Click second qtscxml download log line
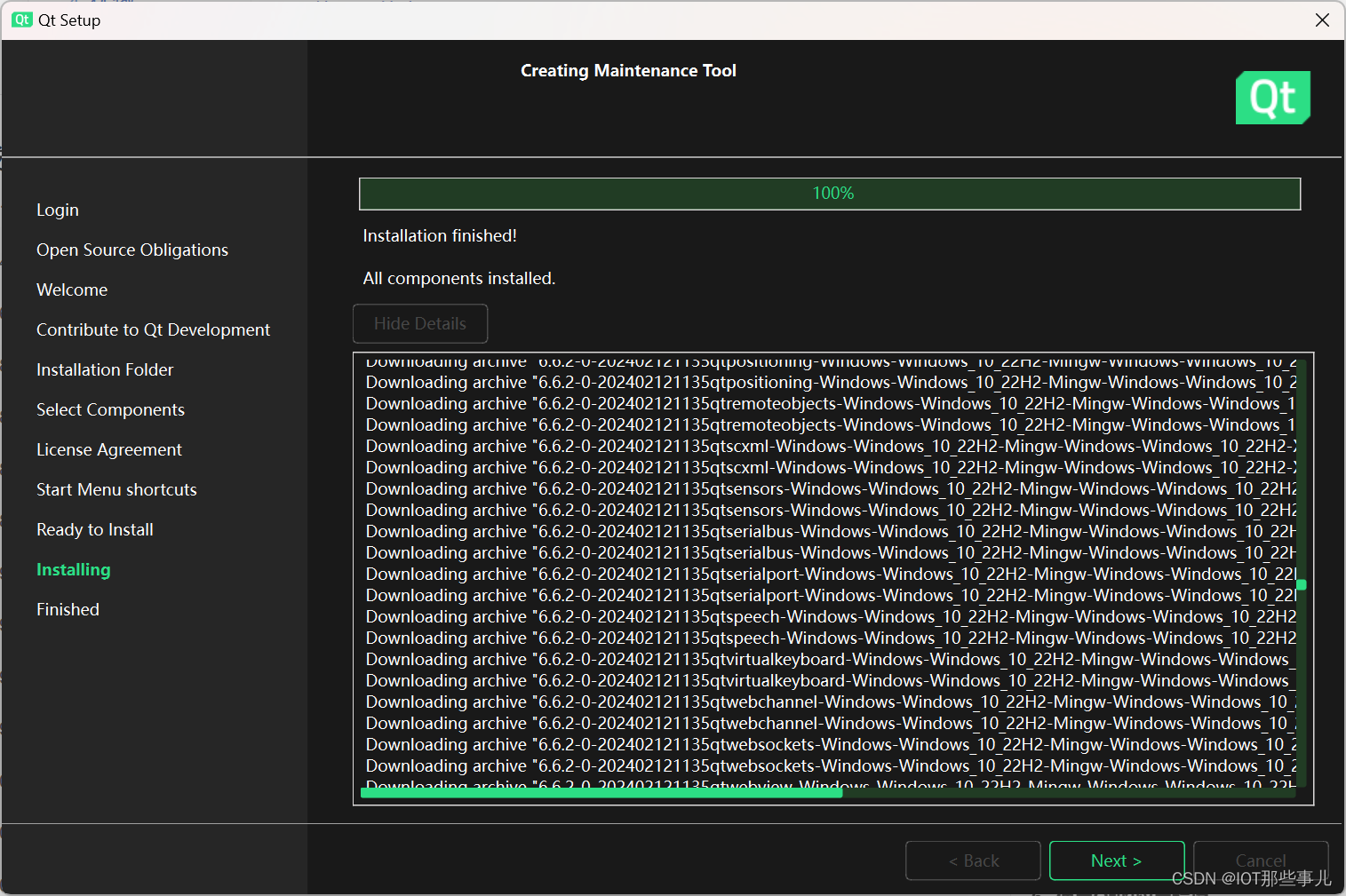This screenshot has width=1346, height=896. [831, 467]
